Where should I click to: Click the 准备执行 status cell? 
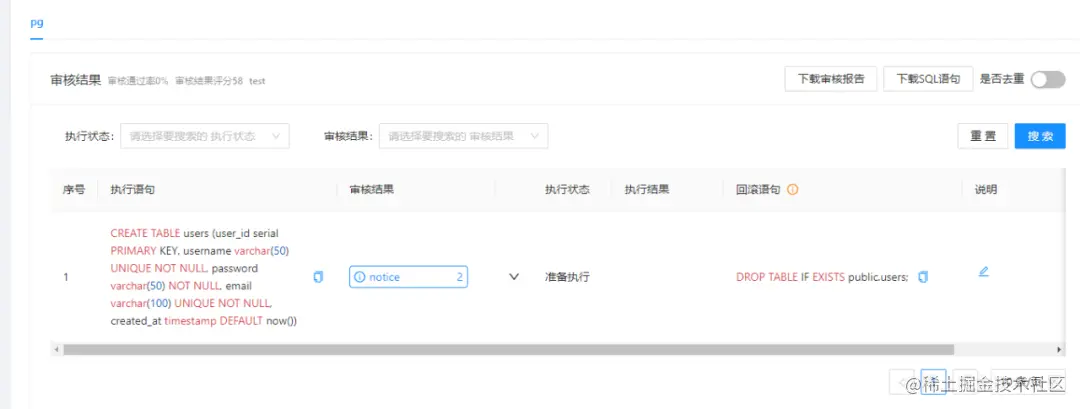pyautogui.click(x=568, y=277)
